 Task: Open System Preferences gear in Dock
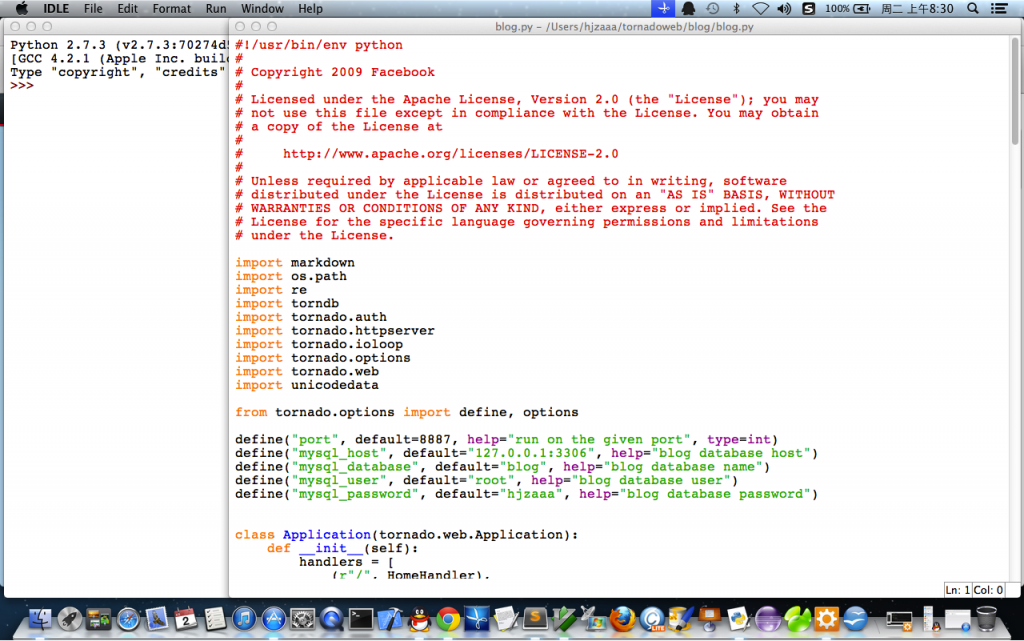click(x=302, y=619)
